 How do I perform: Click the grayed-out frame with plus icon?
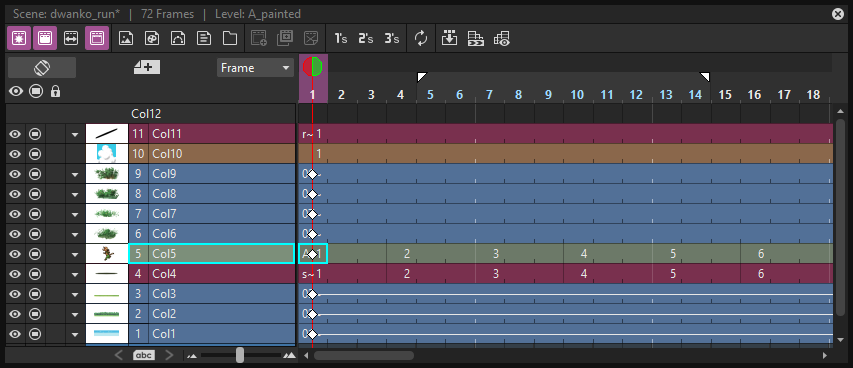click(258, 38)
